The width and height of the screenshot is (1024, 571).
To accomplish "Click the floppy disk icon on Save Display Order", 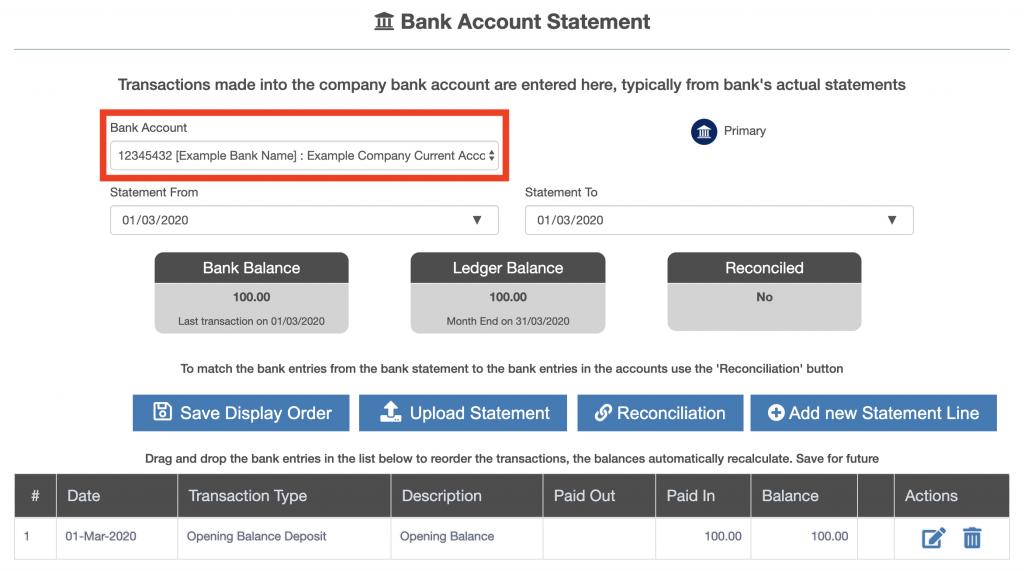I will click(x=162, y=412).
